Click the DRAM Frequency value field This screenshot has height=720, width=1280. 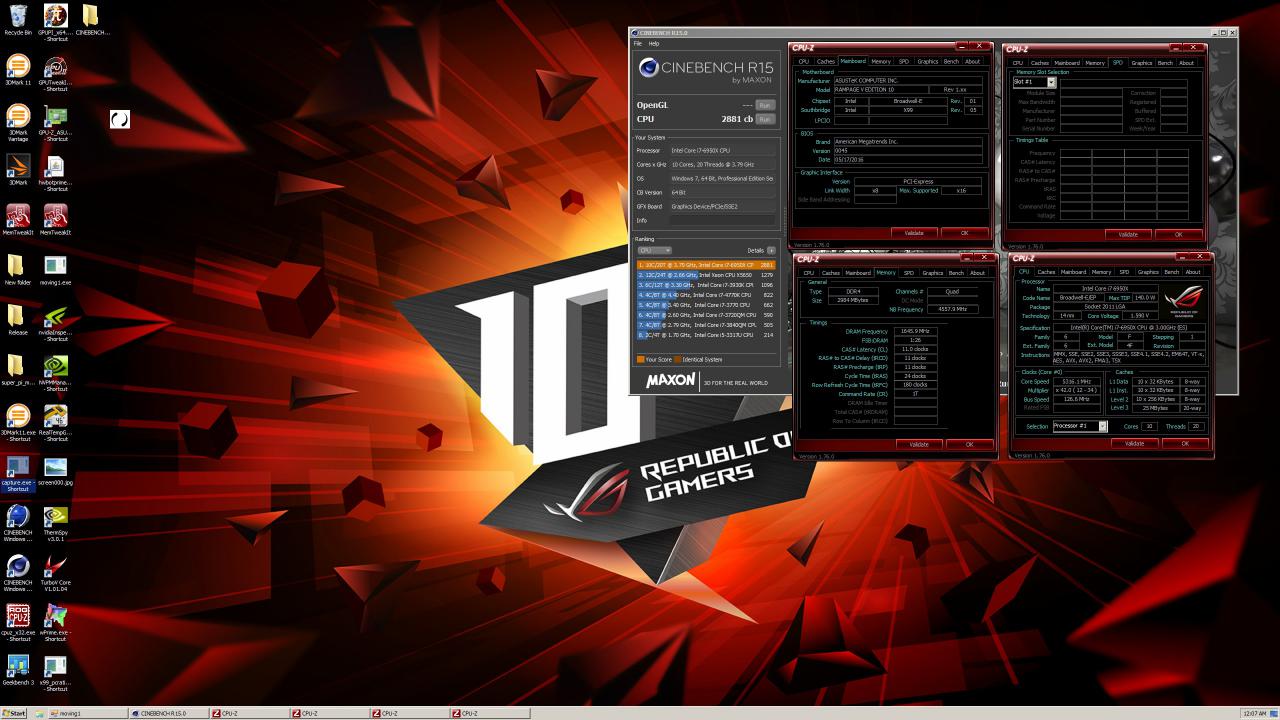click(x=915, y=331)
